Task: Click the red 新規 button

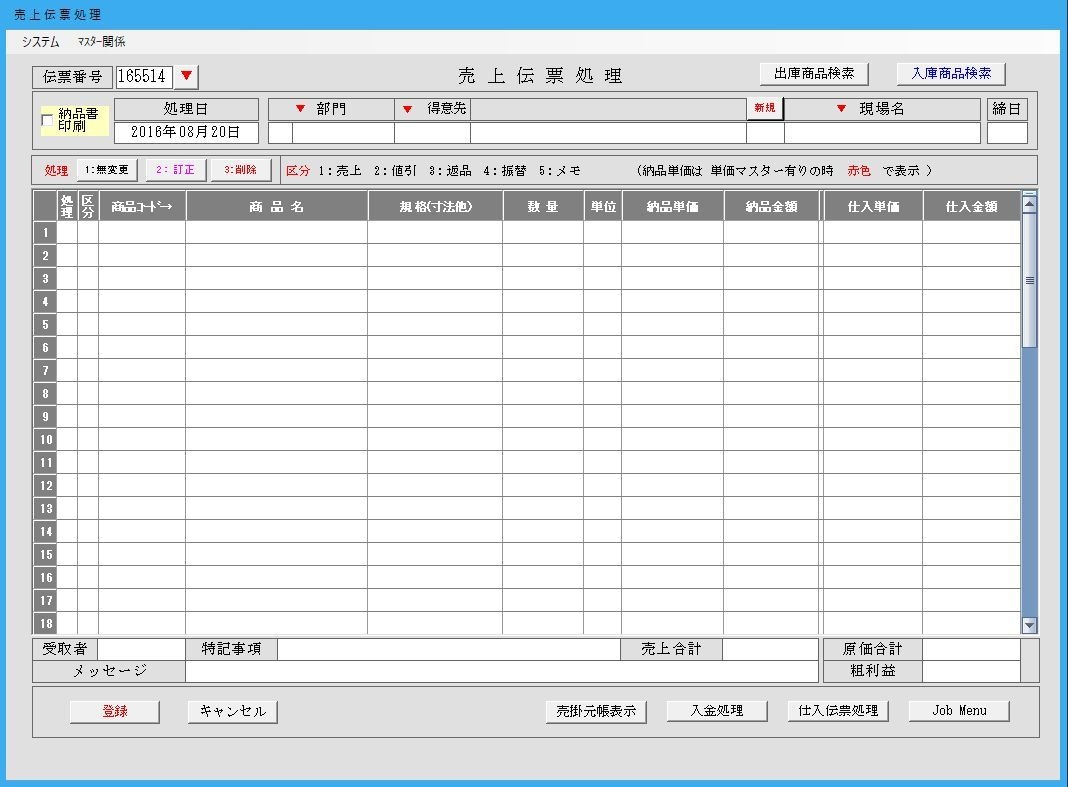Action: 765,108
